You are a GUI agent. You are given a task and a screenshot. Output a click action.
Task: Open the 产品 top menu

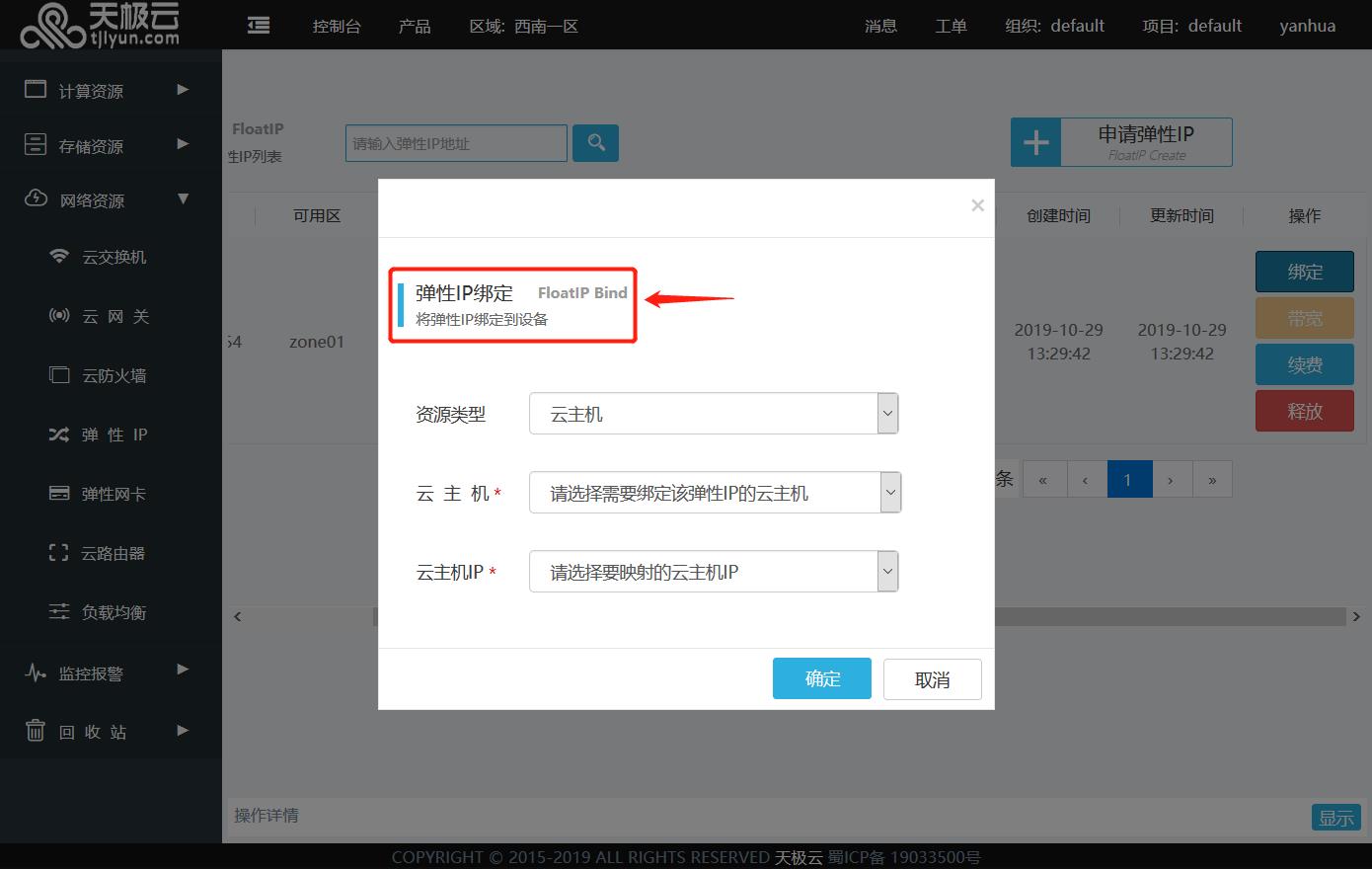[x=415, y=27]
